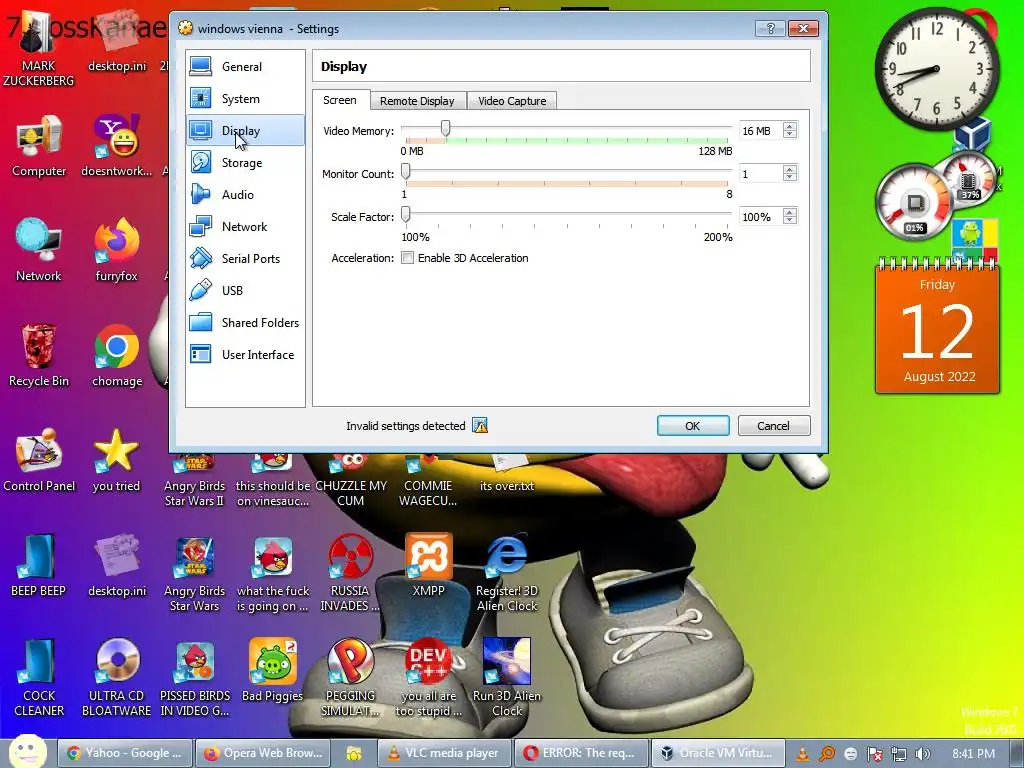Open the XMPP desktop shortcut
The image size is (1024, 768).
[x=428, y=566]
